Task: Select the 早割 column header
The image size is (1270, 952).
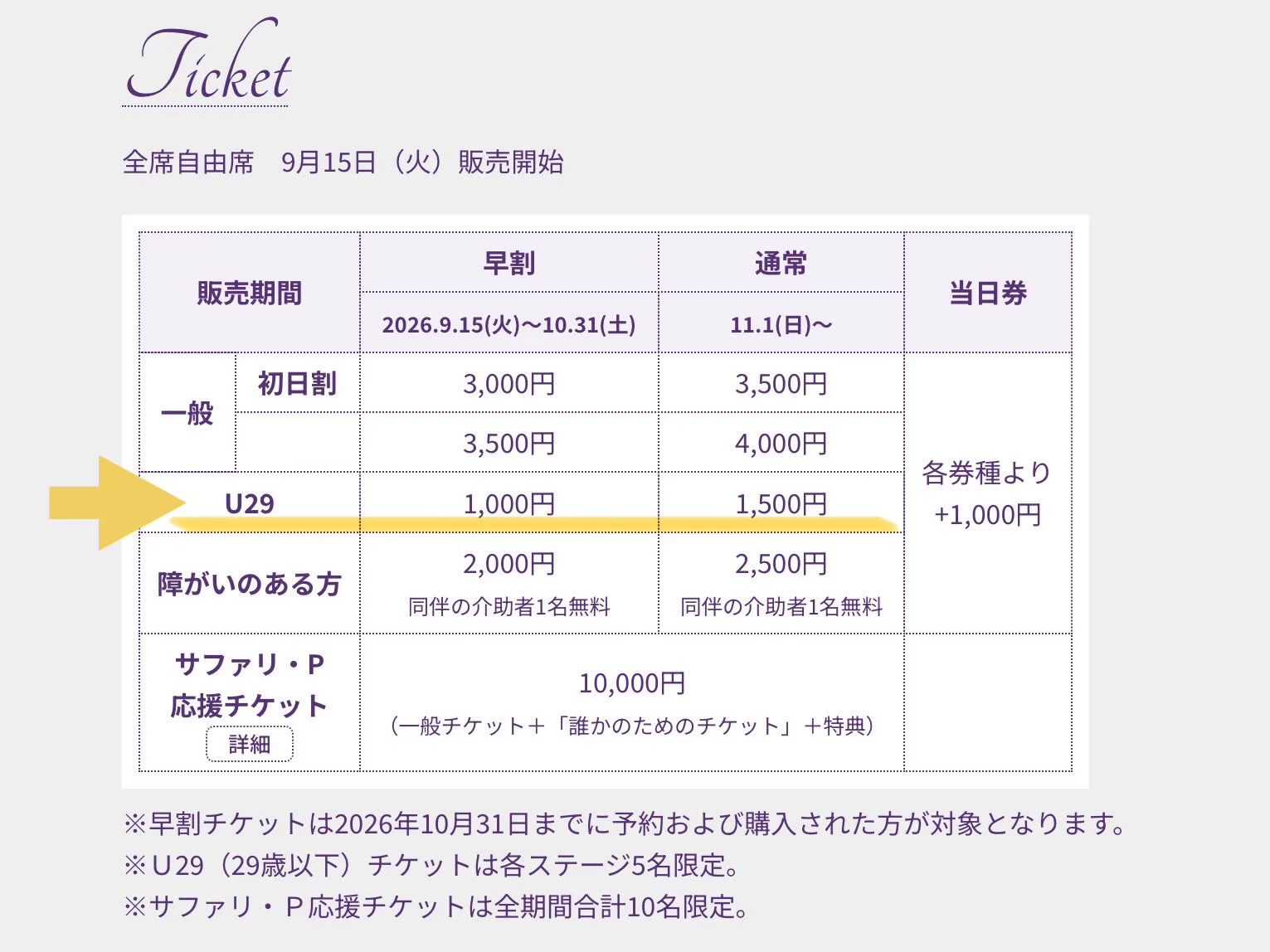Action: coord(509,263)
